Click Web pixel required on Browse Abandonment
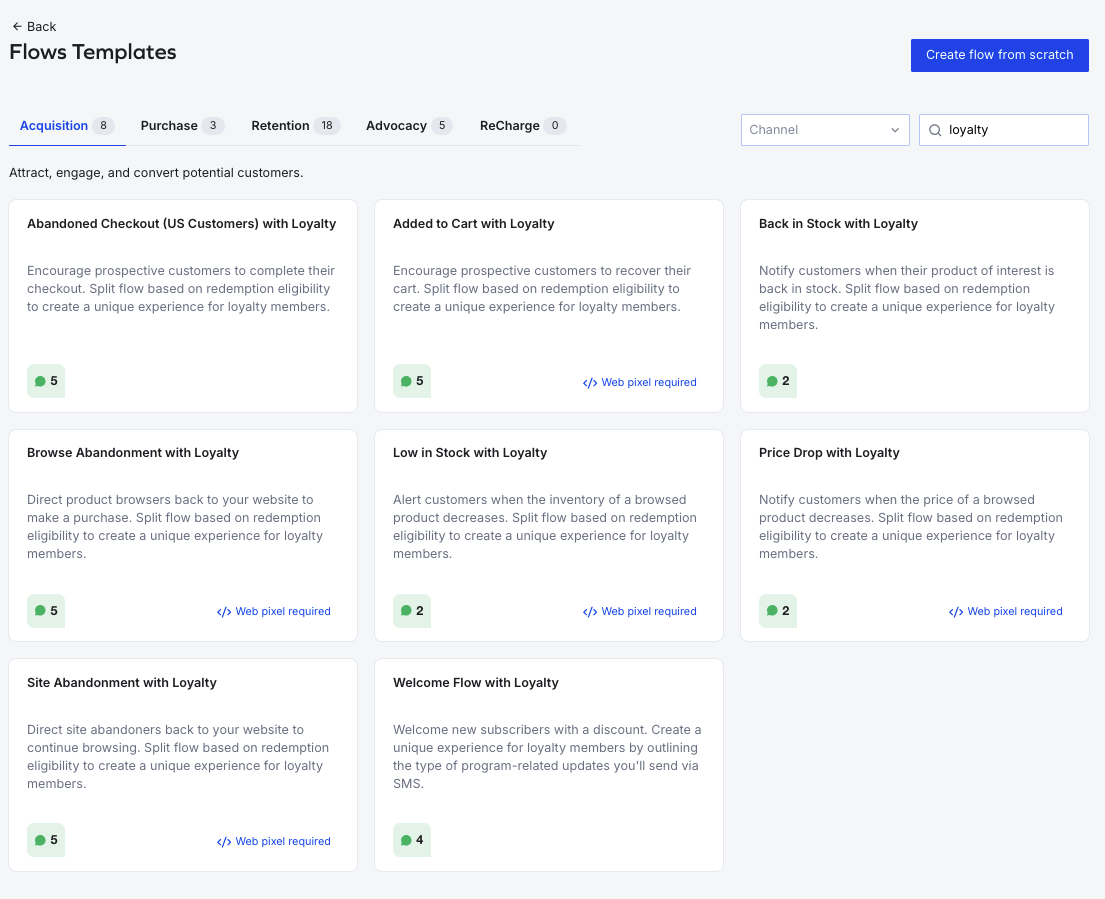1105x899 pixels. pos(273,612)
